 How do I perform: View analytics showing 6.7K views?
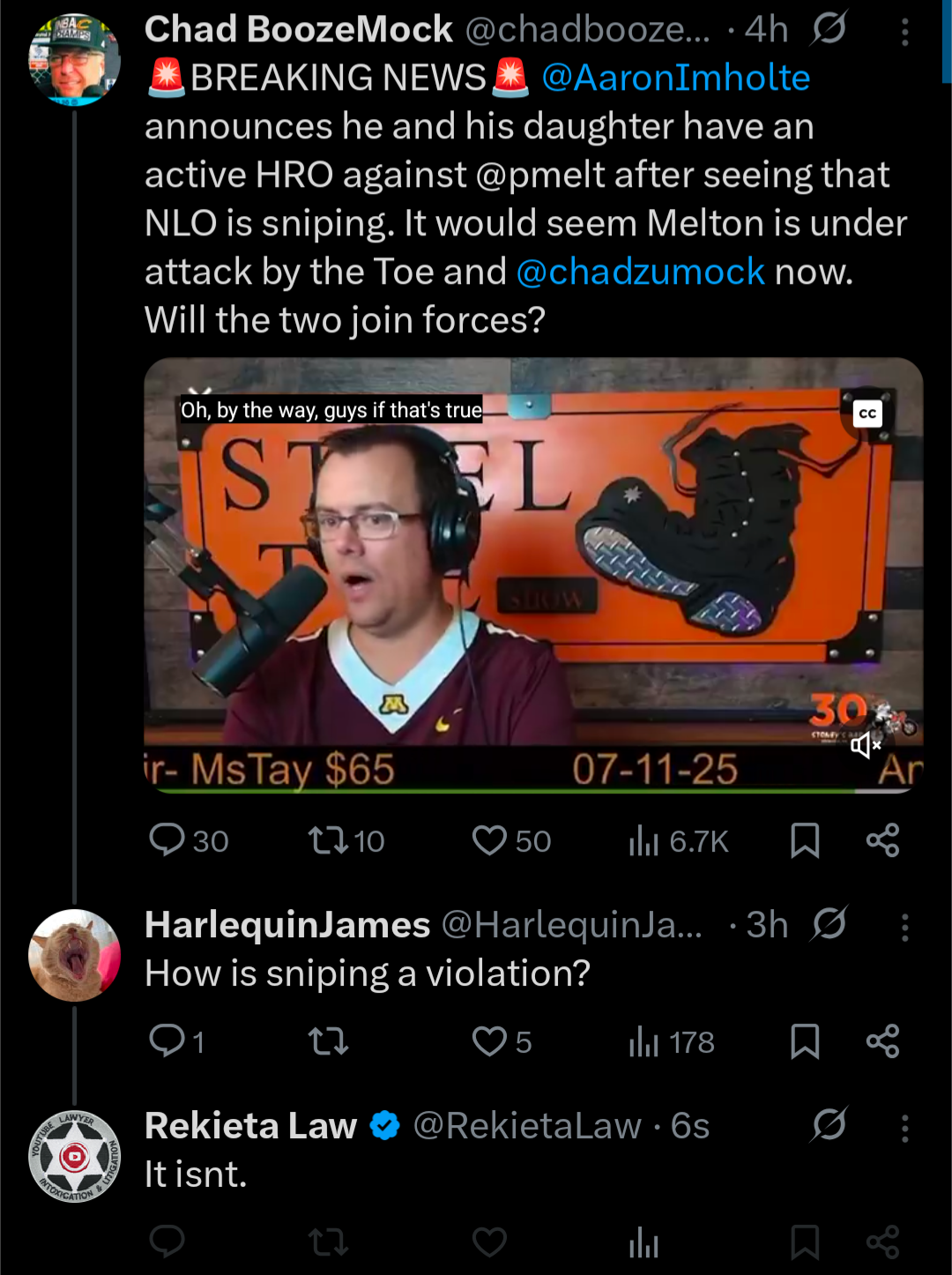tap(678, 841)
